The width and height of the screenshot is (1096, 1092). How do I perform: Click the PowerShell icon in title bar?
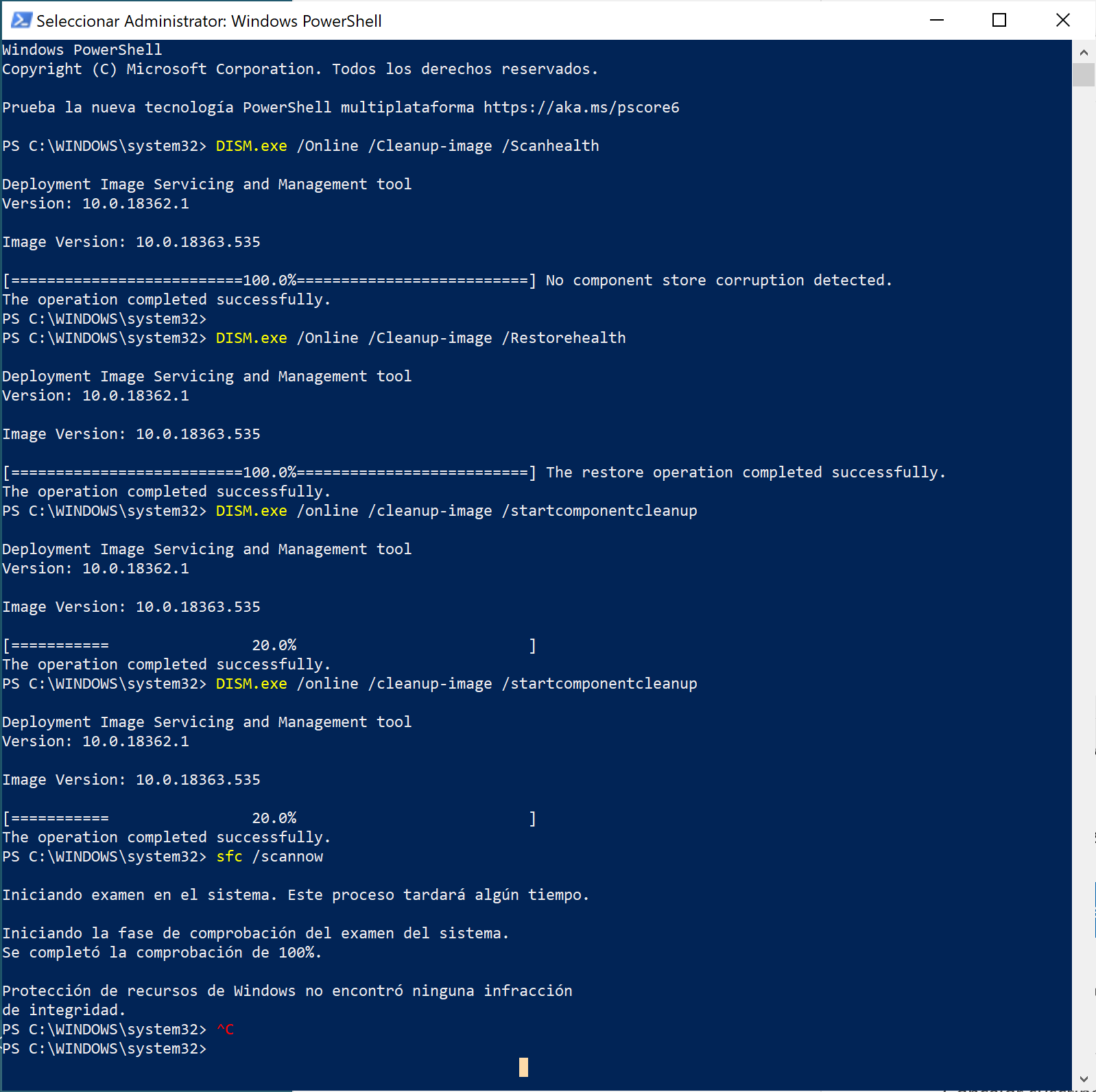point(21,21)
